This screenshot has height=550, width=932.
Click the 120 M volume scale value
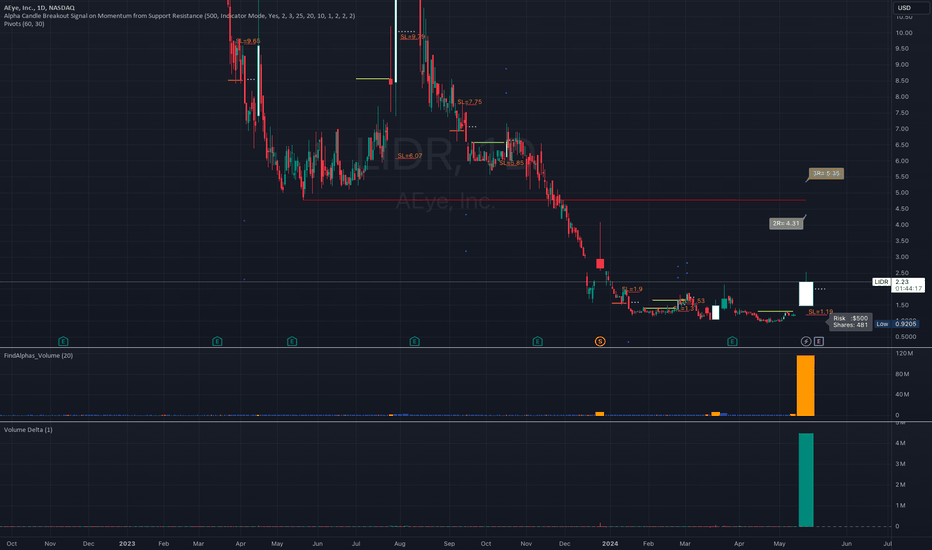pyautogui.click(x=904, y=353)
